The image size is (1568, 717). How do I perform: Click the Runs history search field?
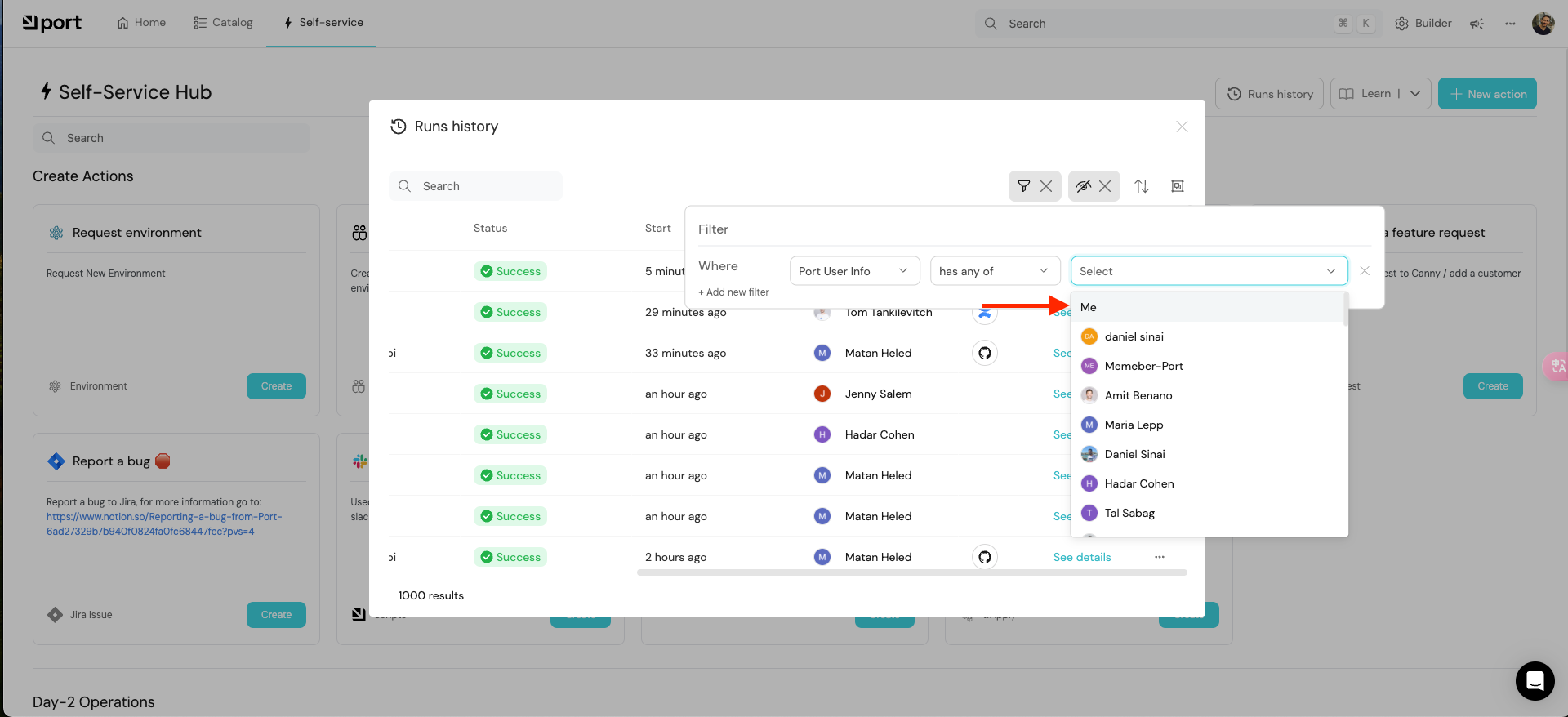[476, 186]
